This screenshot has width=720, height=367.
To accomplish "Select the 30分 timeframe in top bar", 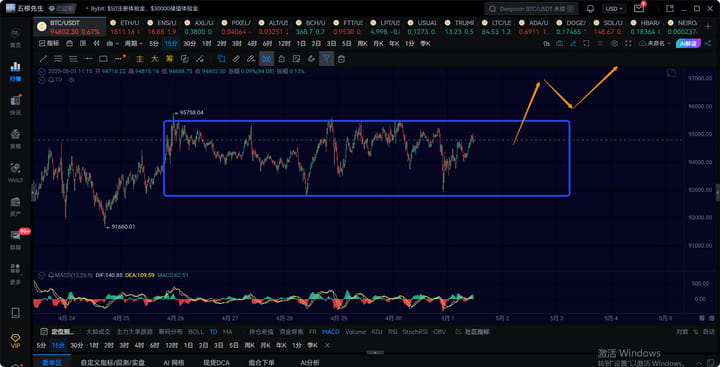I will 189,44.
